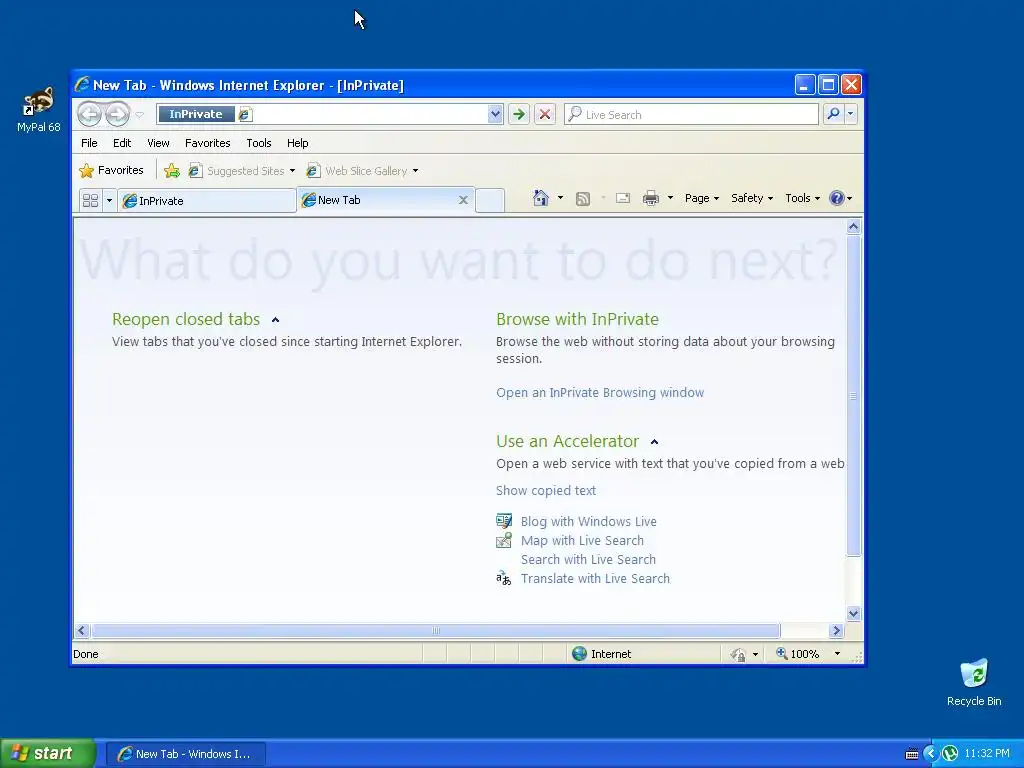1024x768 pixels.
Task: Open the File menu
Action: [89, 143]
